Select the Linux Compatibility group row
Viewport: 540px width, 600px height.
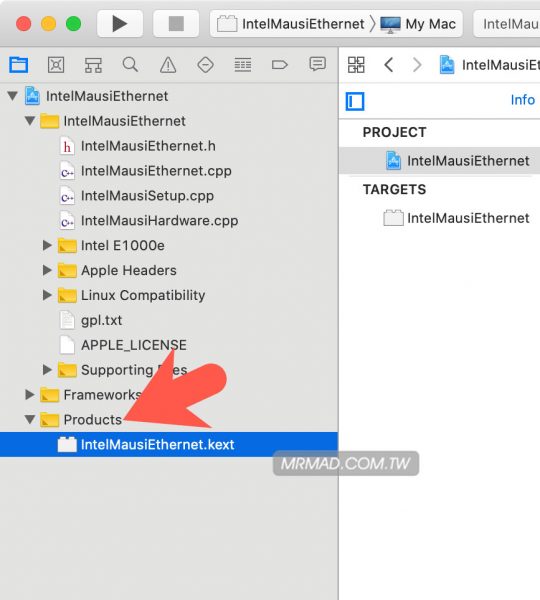point(169,295)
